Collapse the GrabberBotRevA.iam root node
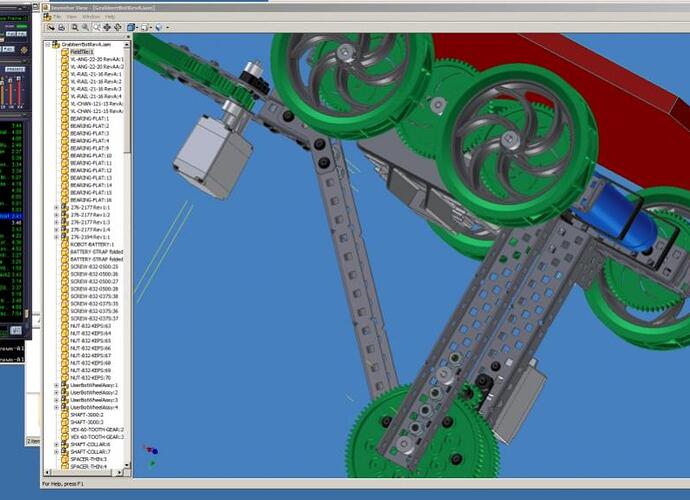Viewport: 690px width, 500px height. pos(48,44)
